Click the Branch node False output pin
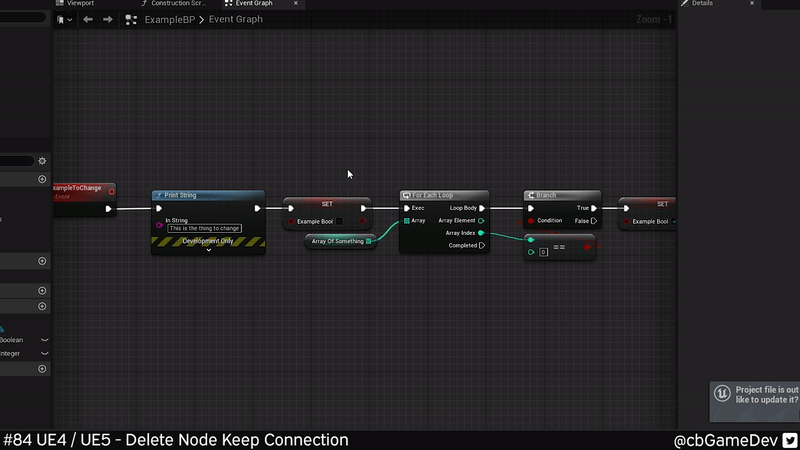 (594, 221)
